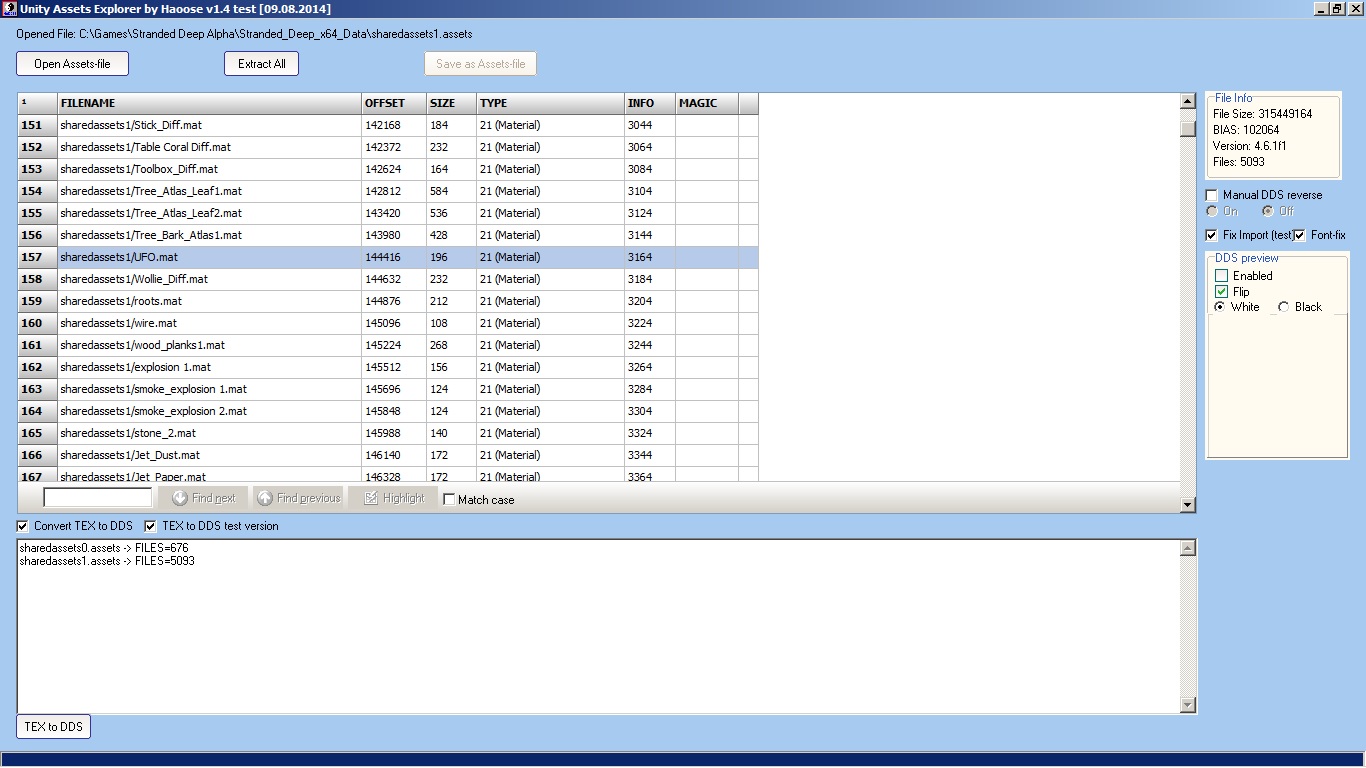This screenshot has width=1366, height=768.
Task: Toggle the Fix Import (test) checkbox
Action: [x=1212, y=235]
